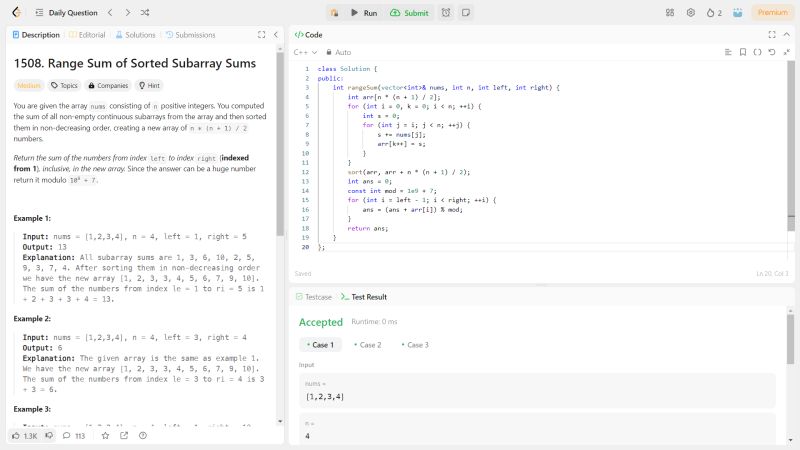This screenshot has width=800, height=450.
Task: Submit the solution
Action: pyautogui.click(x=409, y=13)
